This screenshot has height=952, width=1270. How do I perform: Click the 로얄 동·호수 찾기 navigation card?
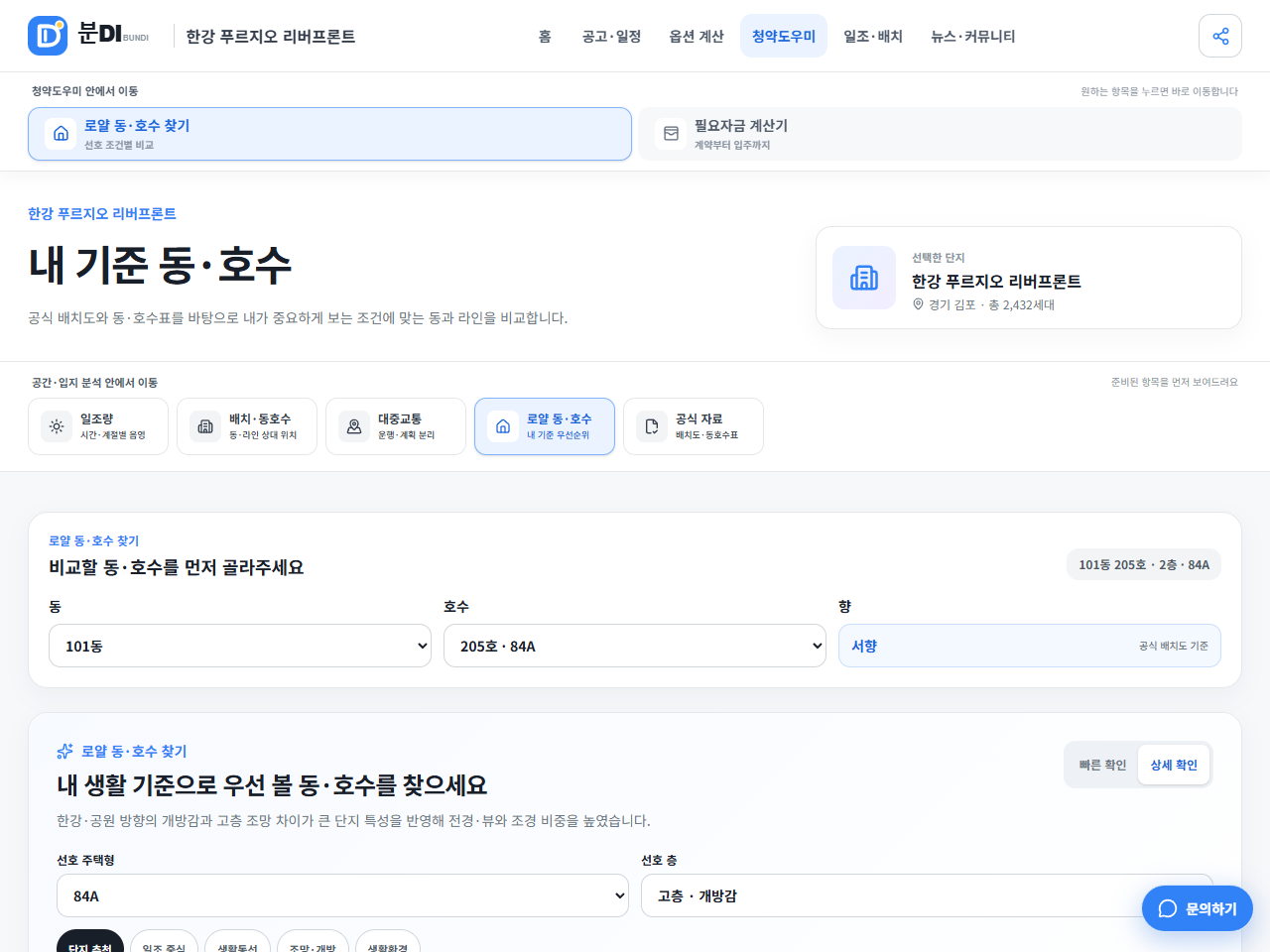[x=329, y=134]
